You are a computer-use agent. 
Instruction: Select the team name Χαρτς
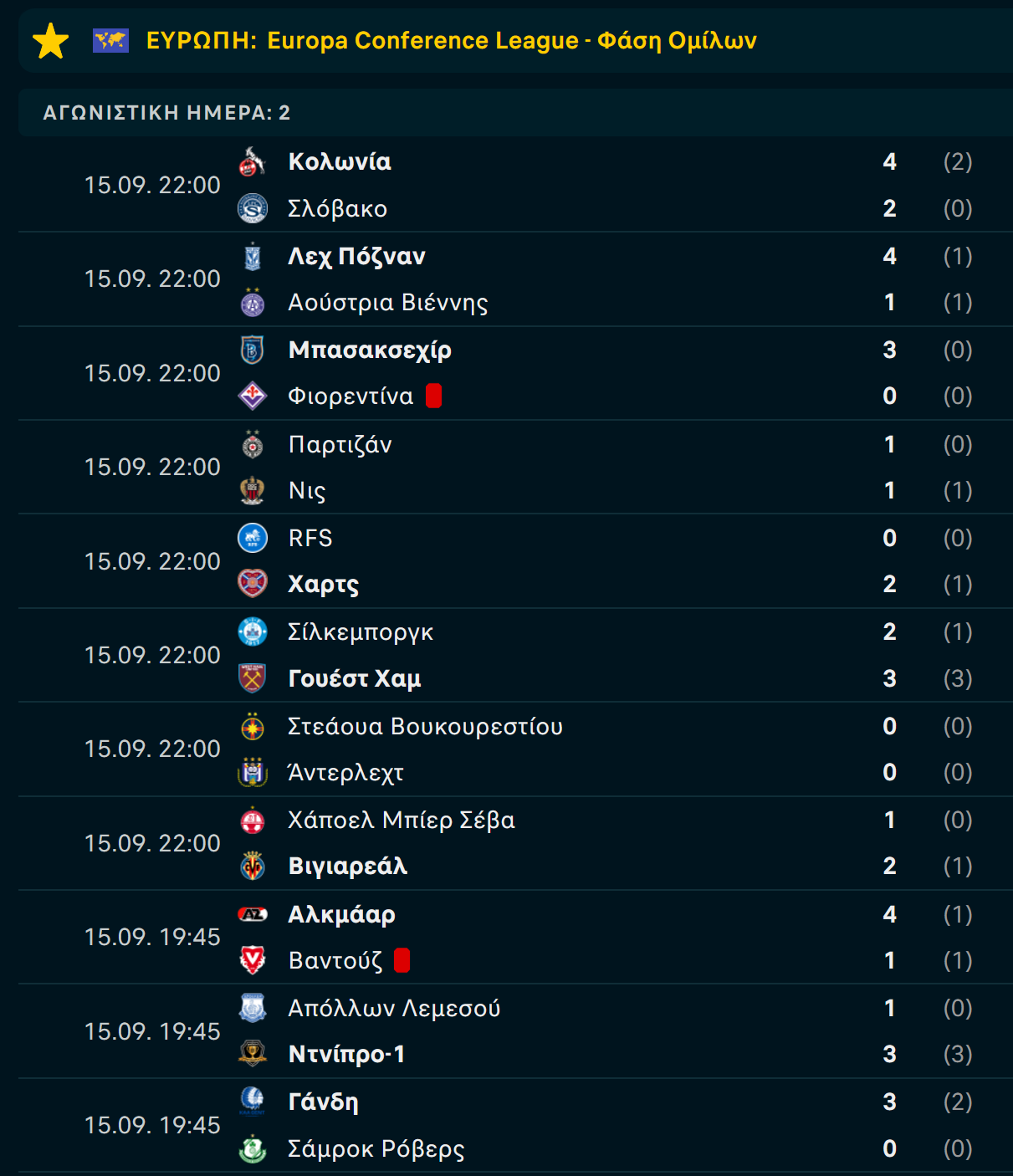(x=324, y=584)
